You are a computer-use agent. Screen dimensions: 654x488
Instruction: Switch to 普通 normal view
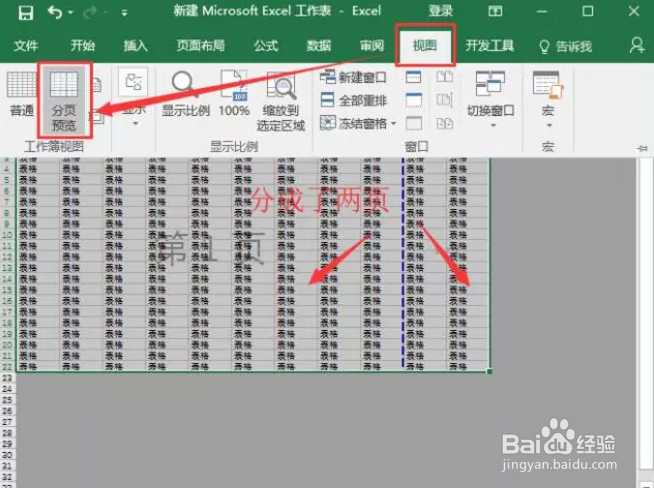coord(22,94)
